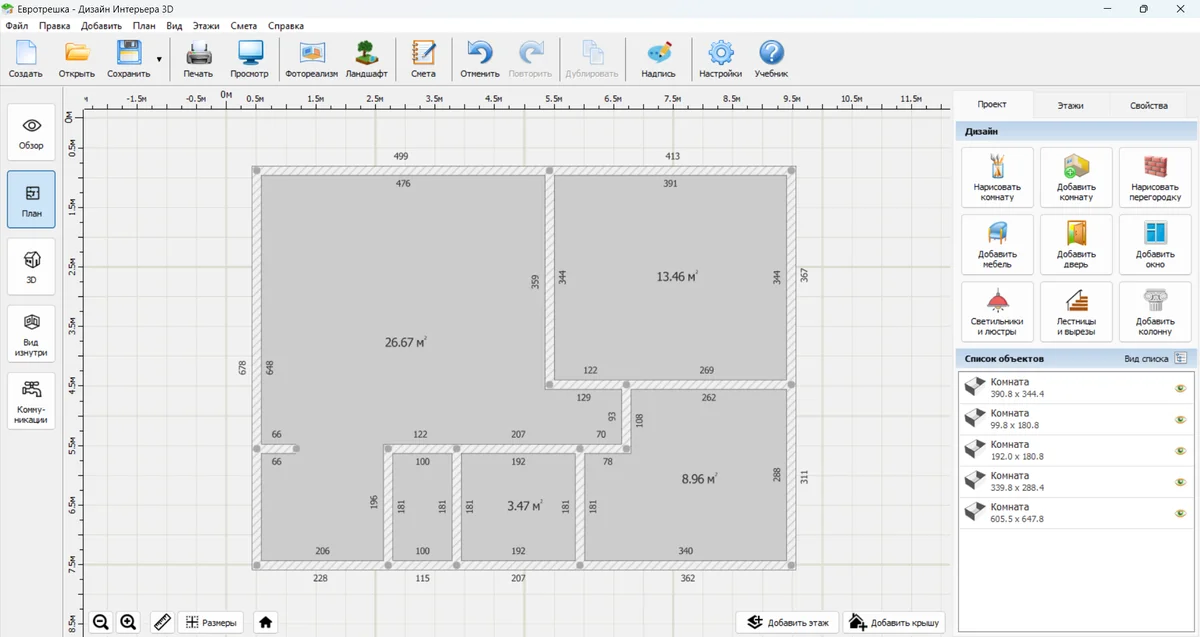Image resolution: width=1200 pixels, height=637 pixels.
Task: Click the ruler measurement tool icon
Action: 162,622
